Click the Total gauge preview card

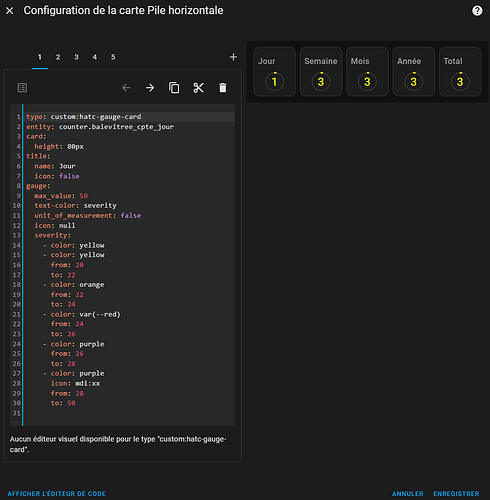pos(460,72)
